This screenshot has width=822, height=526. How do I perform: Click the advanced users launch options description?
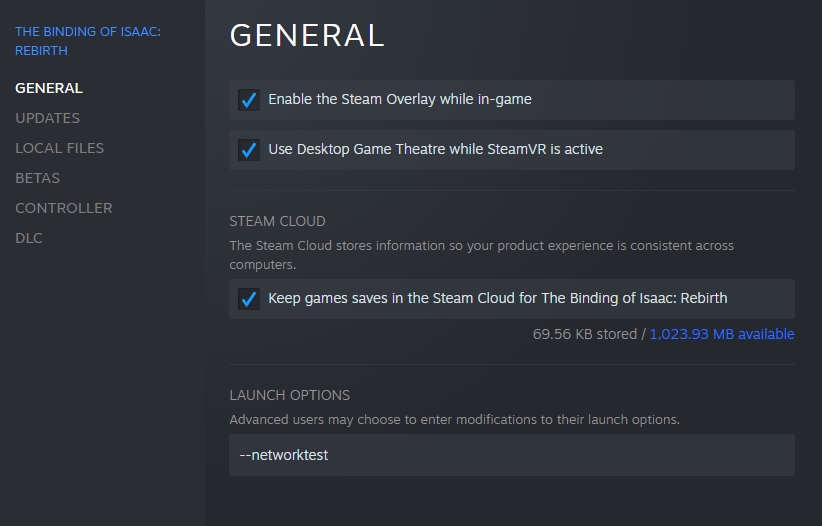pyautogui.click(x=454, y=420)
